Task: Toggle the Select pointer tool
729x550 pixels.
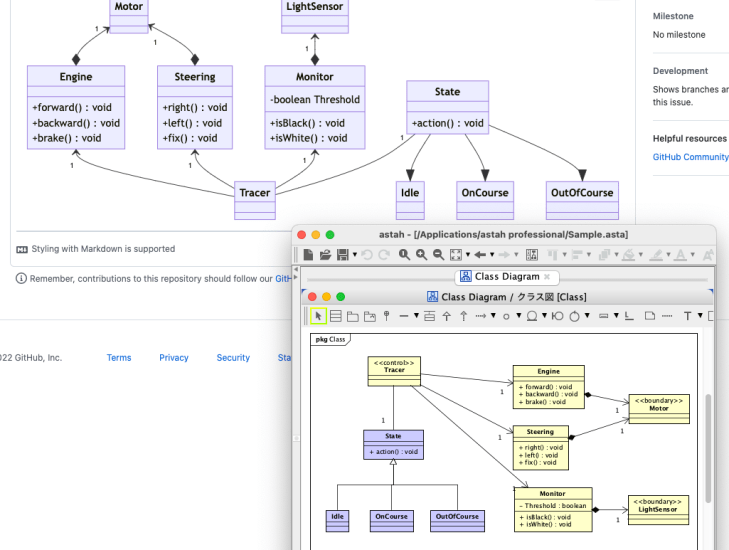Action: tap(318, 316)
